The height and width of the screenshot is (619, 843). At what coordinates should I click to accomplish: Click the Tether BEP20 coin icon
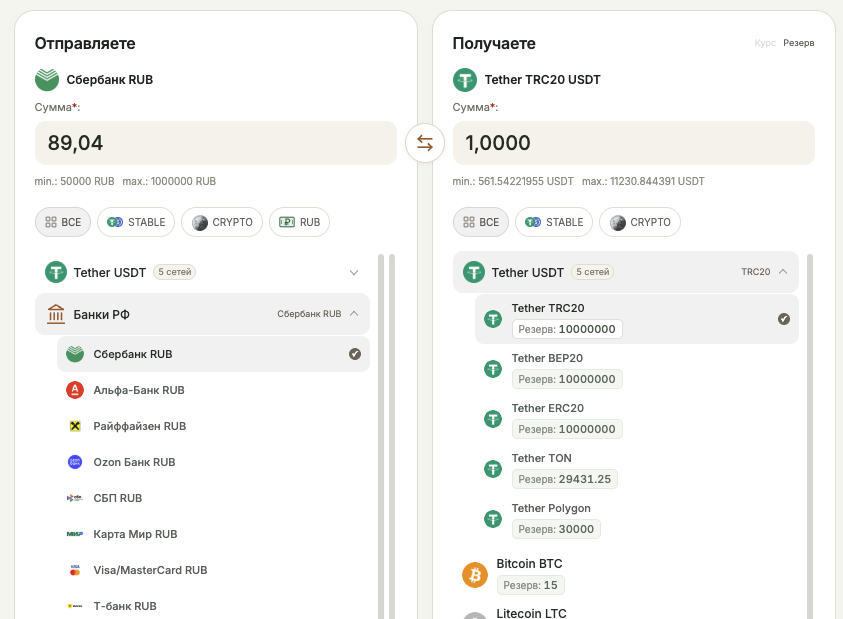pyautogui.click(x=493, y=369)
